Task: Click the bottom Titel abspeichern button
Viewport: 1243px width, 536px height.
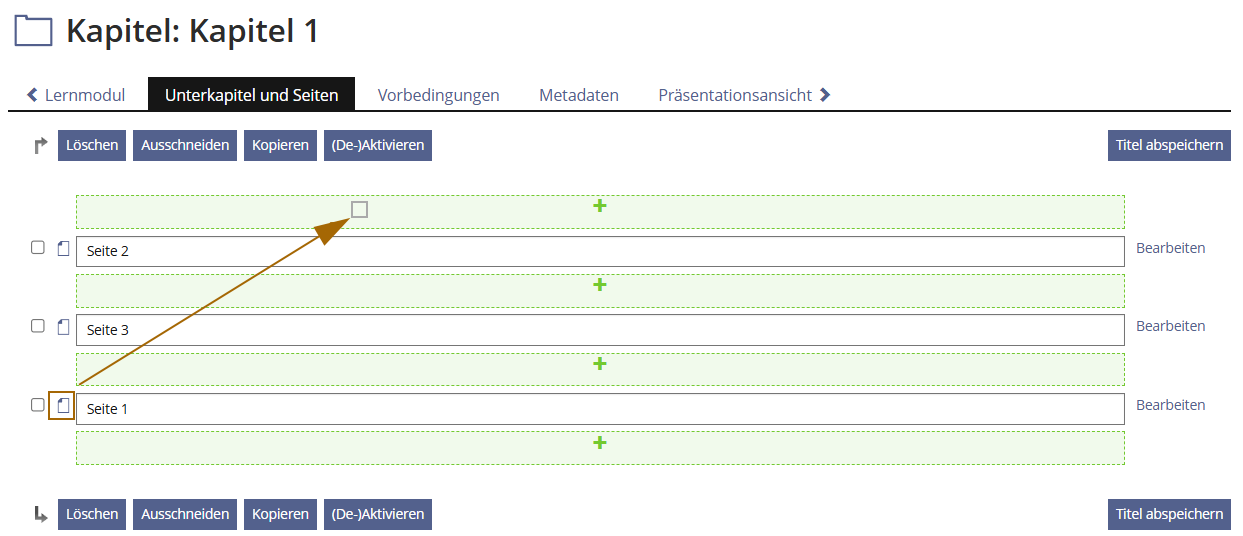Action: (1169, 514)
